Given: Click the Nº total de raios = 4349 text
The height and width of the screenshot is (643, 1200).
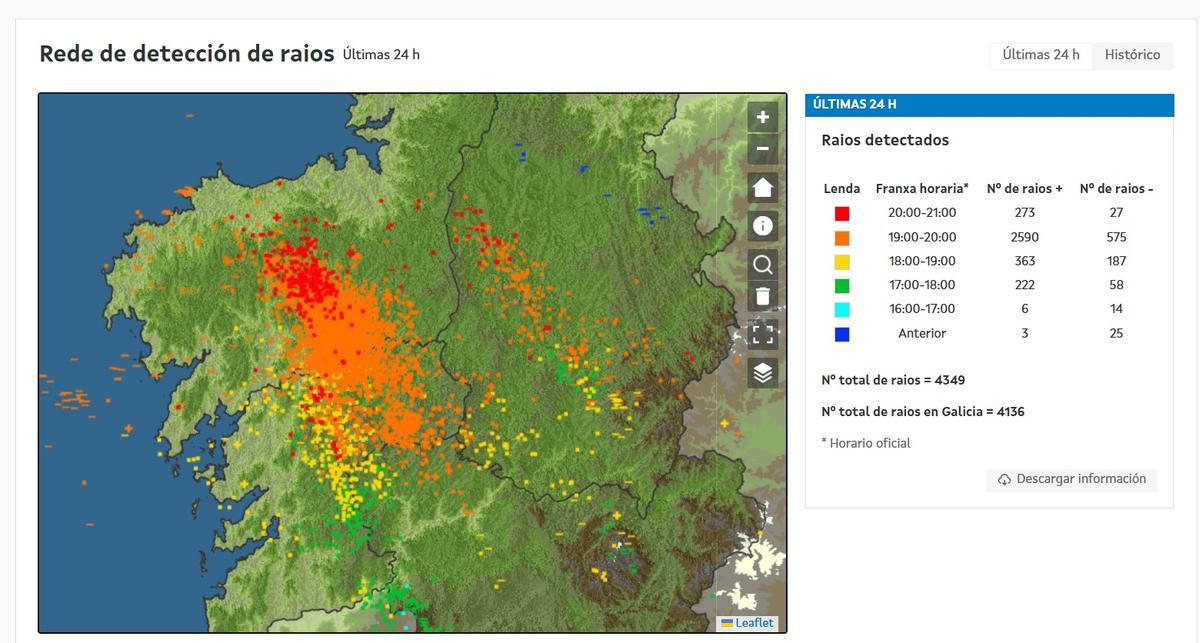Looking at the screenshot, I should 893,380.
